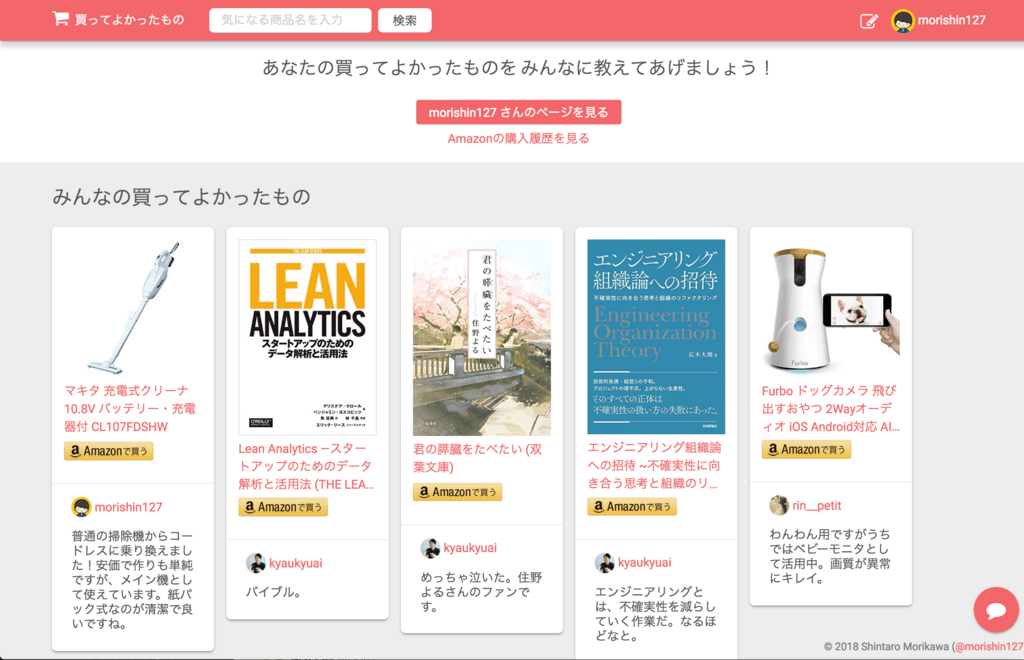Open the rin__petit username link

tap(817, 506)
